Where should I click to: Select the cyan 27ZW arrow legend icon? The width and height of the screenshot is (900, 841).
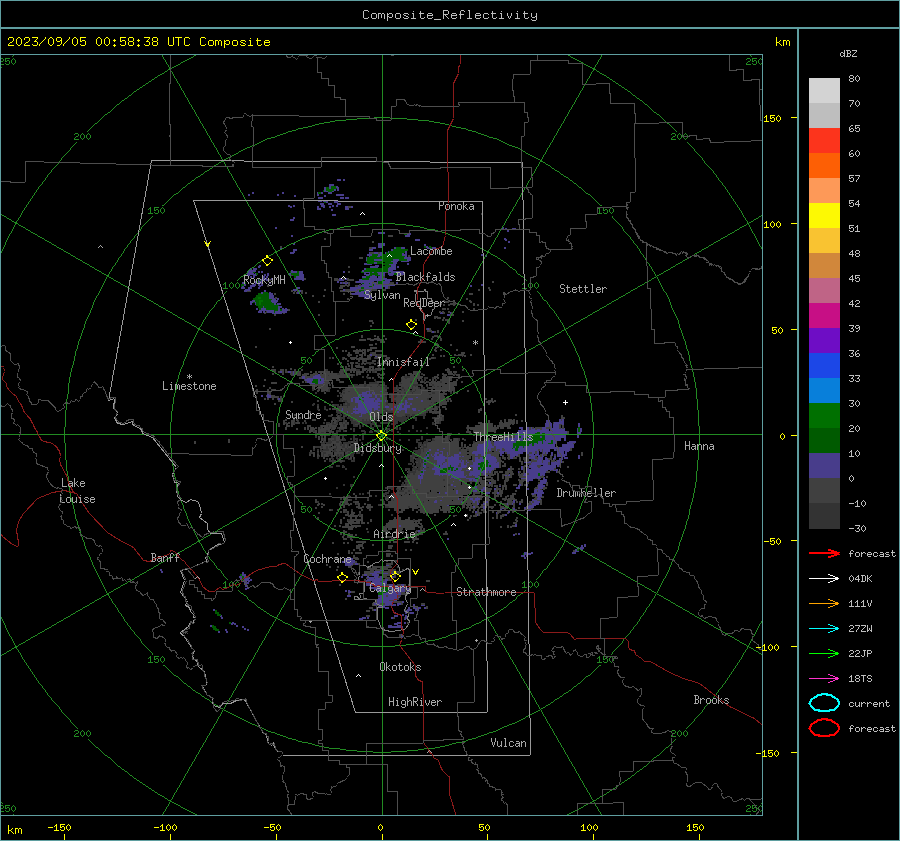(x=824, y=629)
